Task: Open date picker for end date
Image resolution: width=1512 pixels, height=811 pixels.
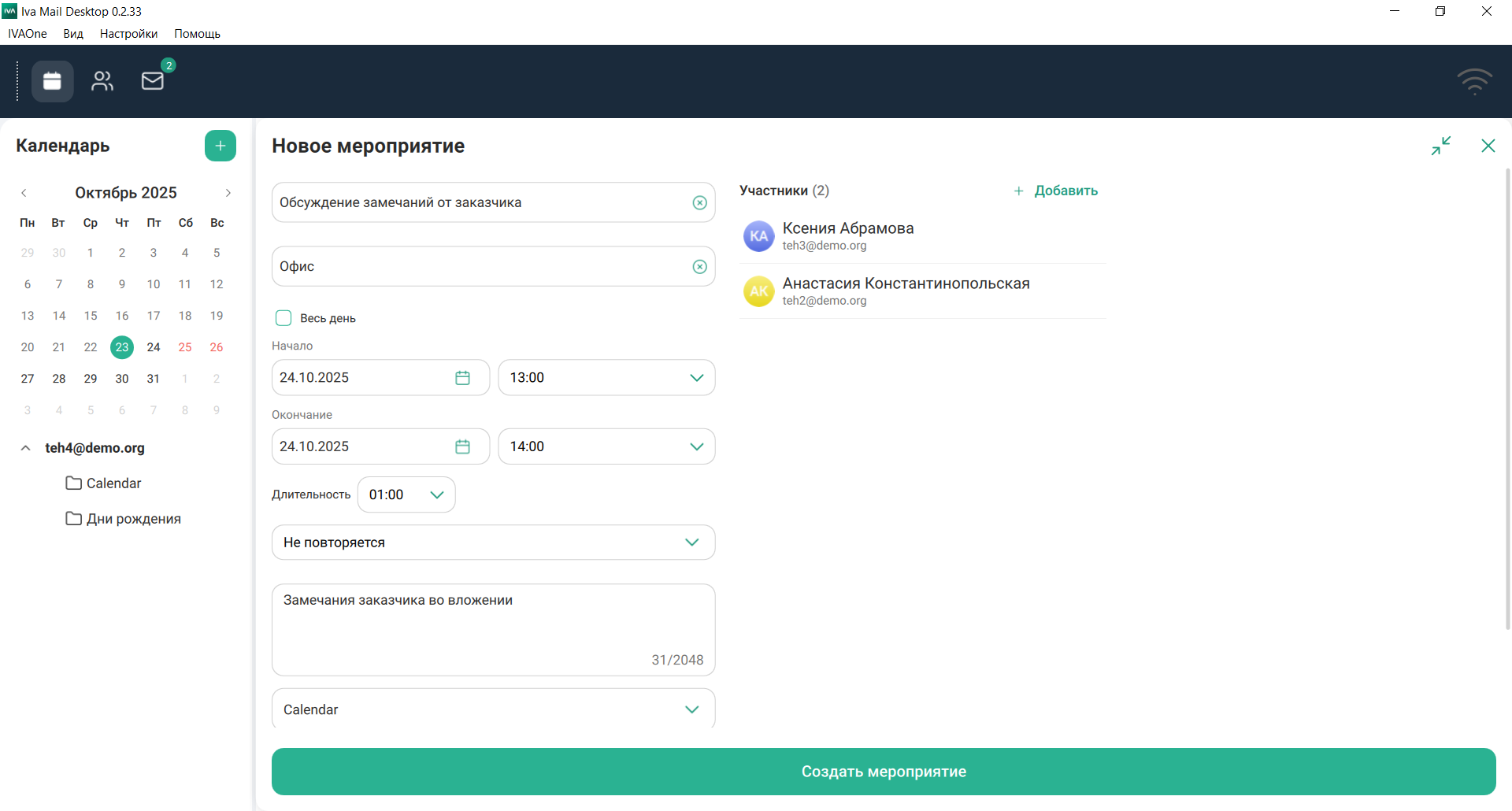Action: (462, 447)
